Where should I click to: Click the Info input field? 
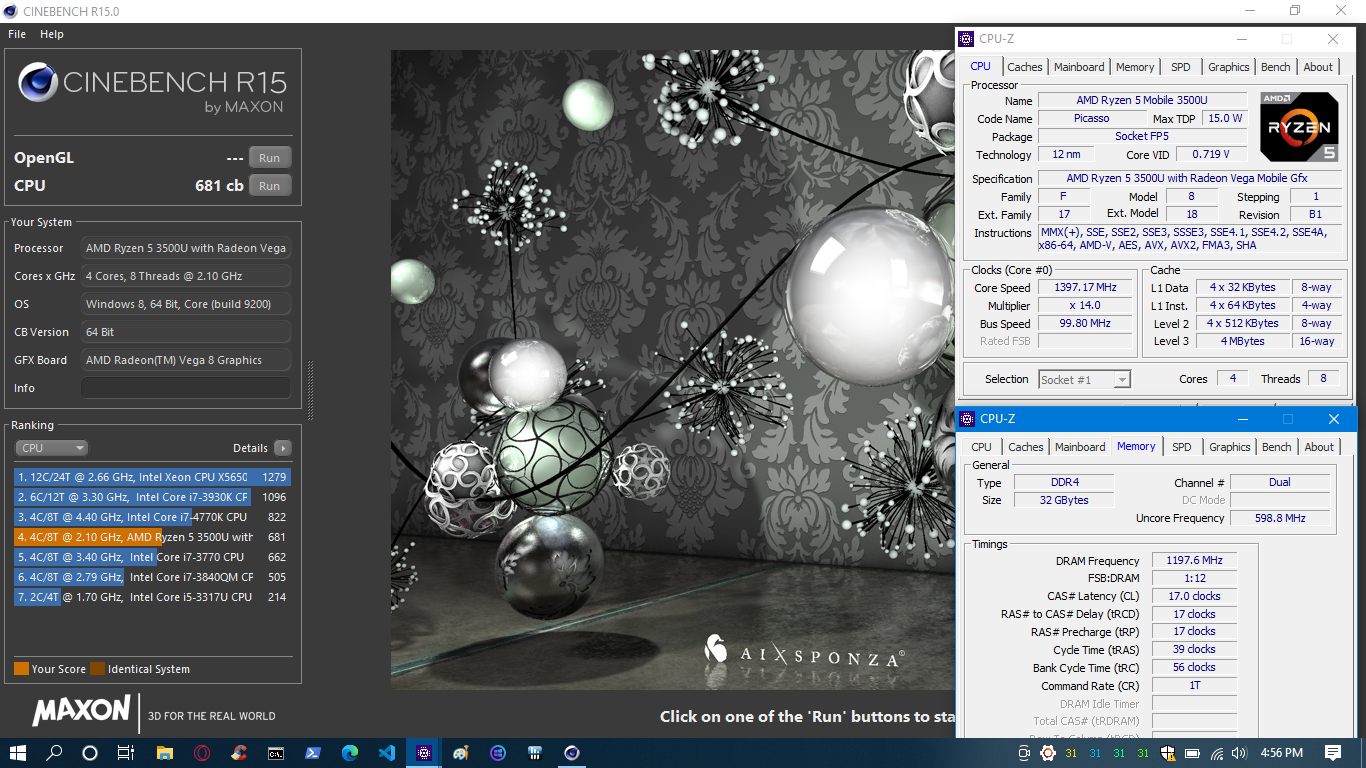point(186,388)
